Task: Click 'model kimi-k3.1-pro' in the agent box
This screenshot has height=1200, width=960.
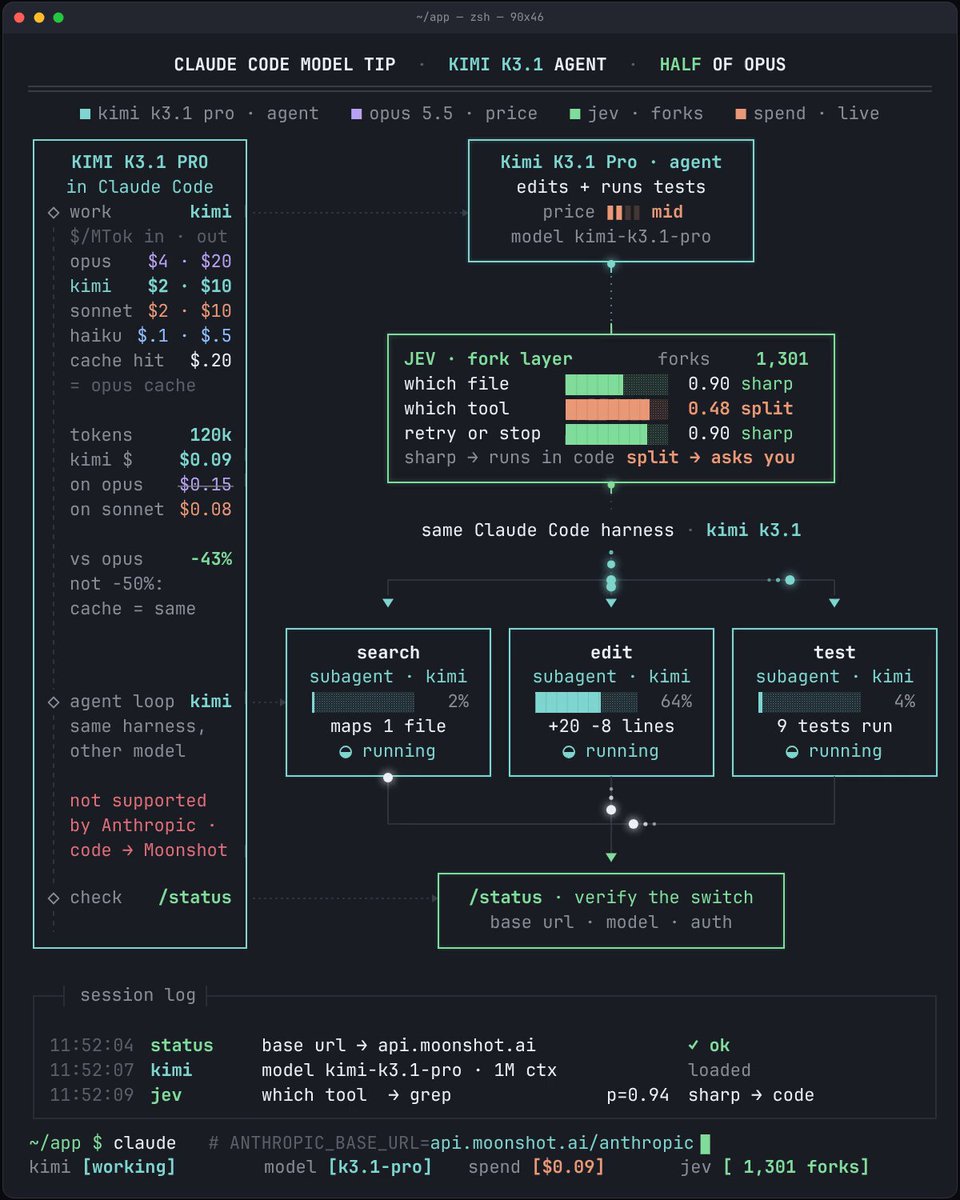Action: point(611,237)
